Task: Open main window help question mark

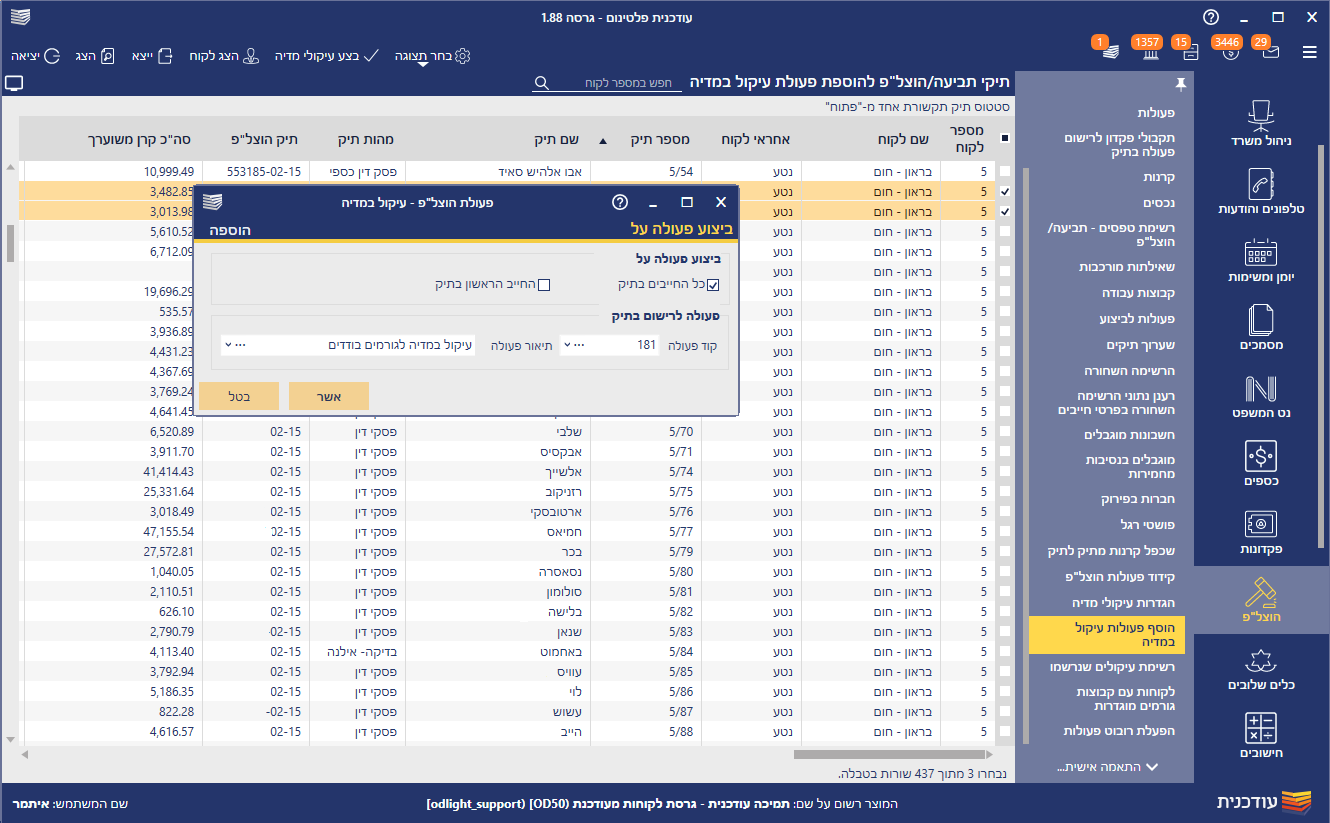Action: 1211,18
